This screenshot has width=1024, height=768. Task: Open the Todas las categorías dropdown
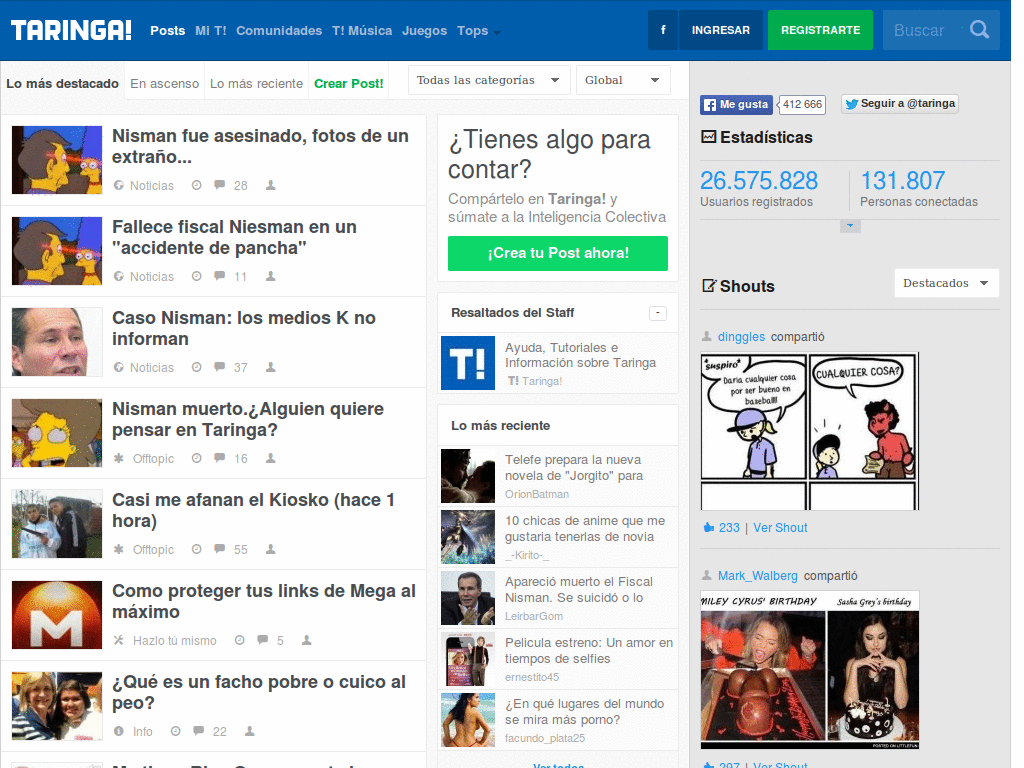point(488,80)
